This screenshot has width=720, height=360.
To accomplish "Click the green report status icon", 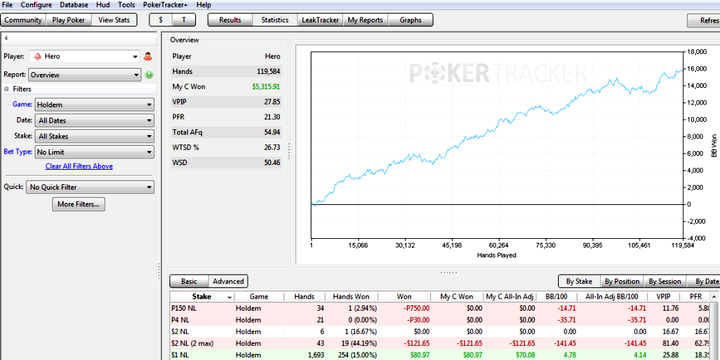I will (x=149, y=75).
